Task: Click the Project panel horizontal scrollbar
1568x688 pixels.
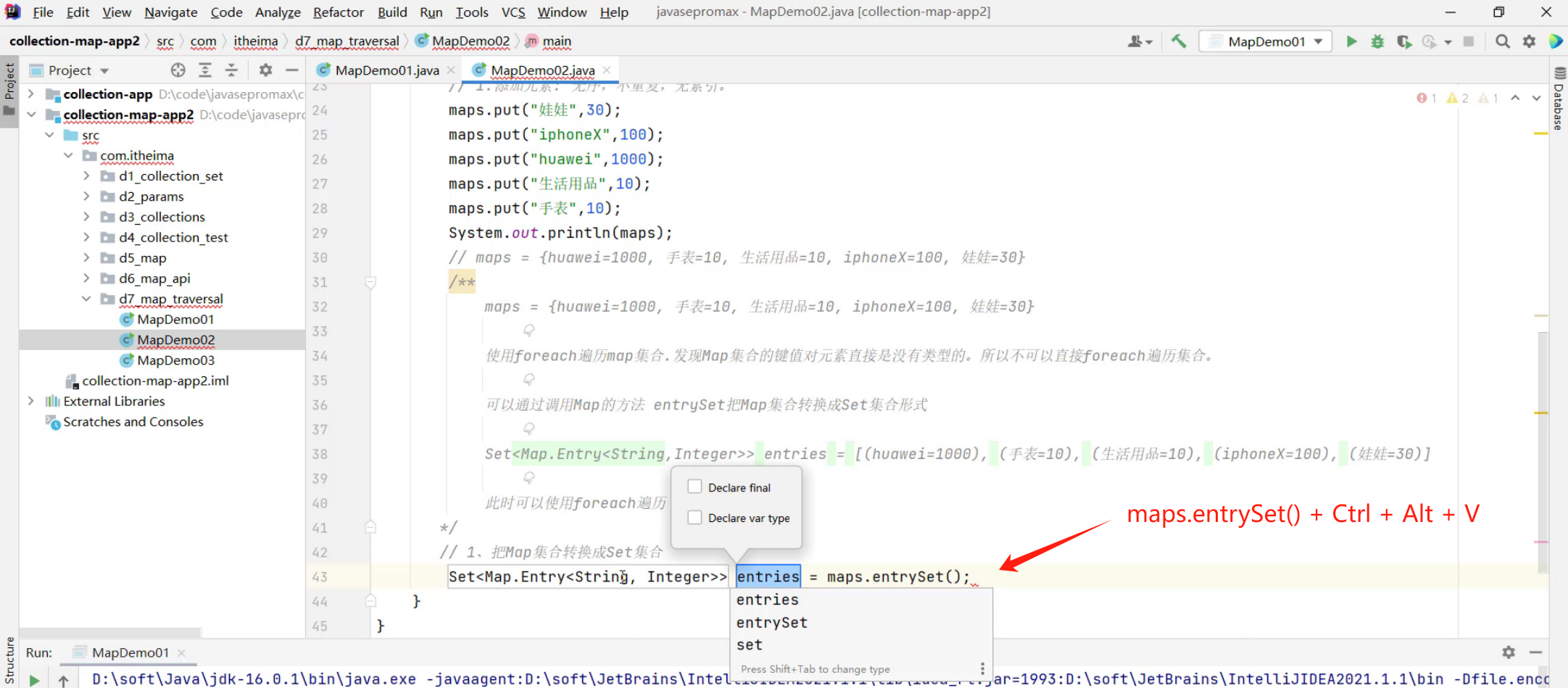Action: click(x=110, y=632)
